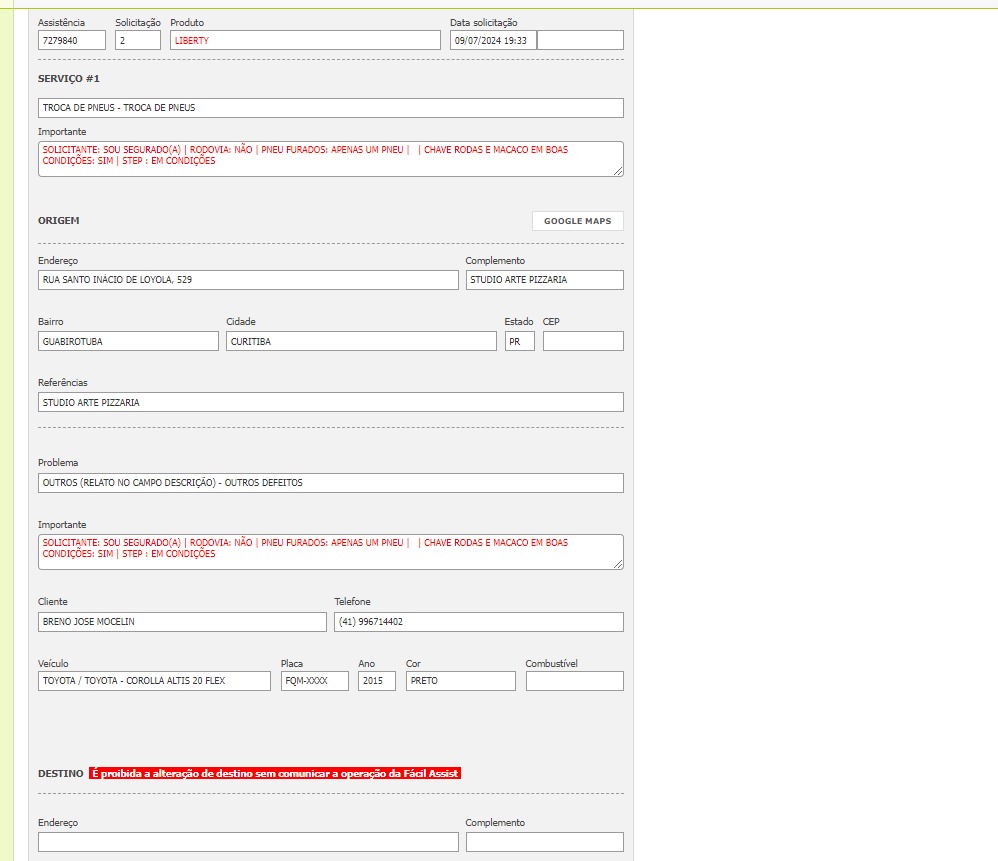Screen dimensions: 998x861
Task: Click the Telefone label
Action: click(x=353, y=601)
